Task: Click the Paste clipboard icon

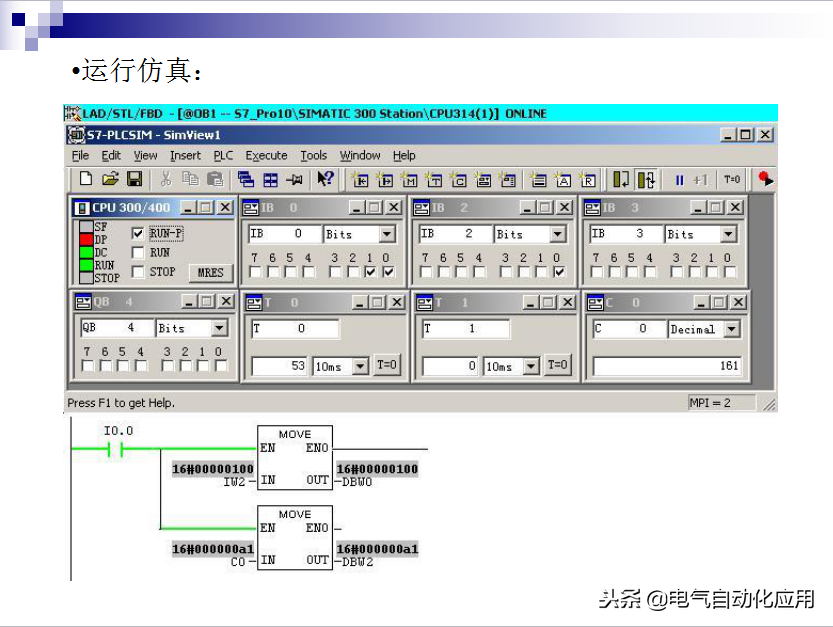Action: click(x=215, y=179)
